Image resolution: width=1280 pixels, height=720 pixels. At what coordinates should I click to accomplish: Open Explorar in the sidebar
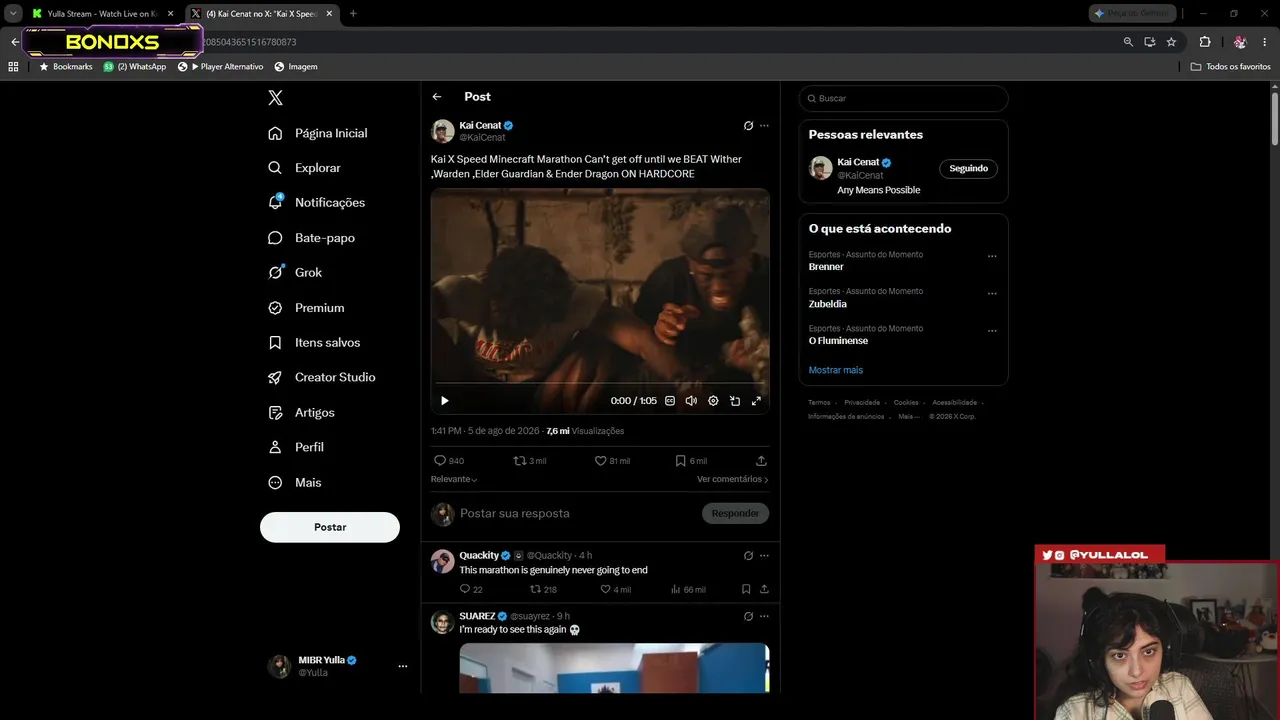pyautogui.click(x=305, y=168)
